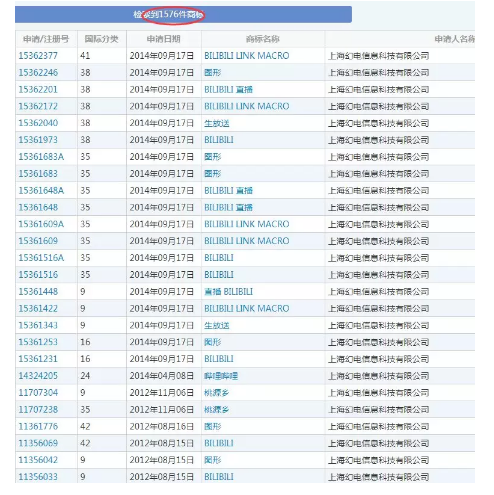This screenshot has height=495, width=494.
Task: Open application number 15362172
Action: [x=38, y=106]
